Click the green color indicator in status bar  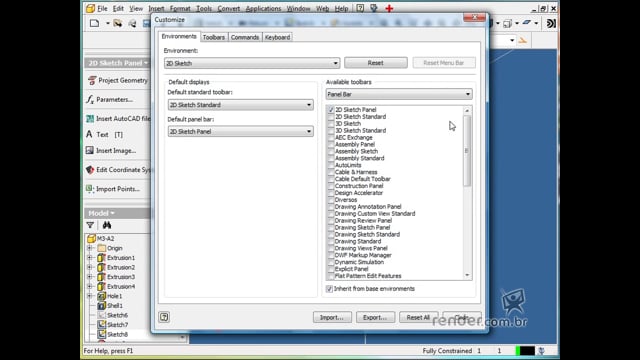[x=518, y=351]
